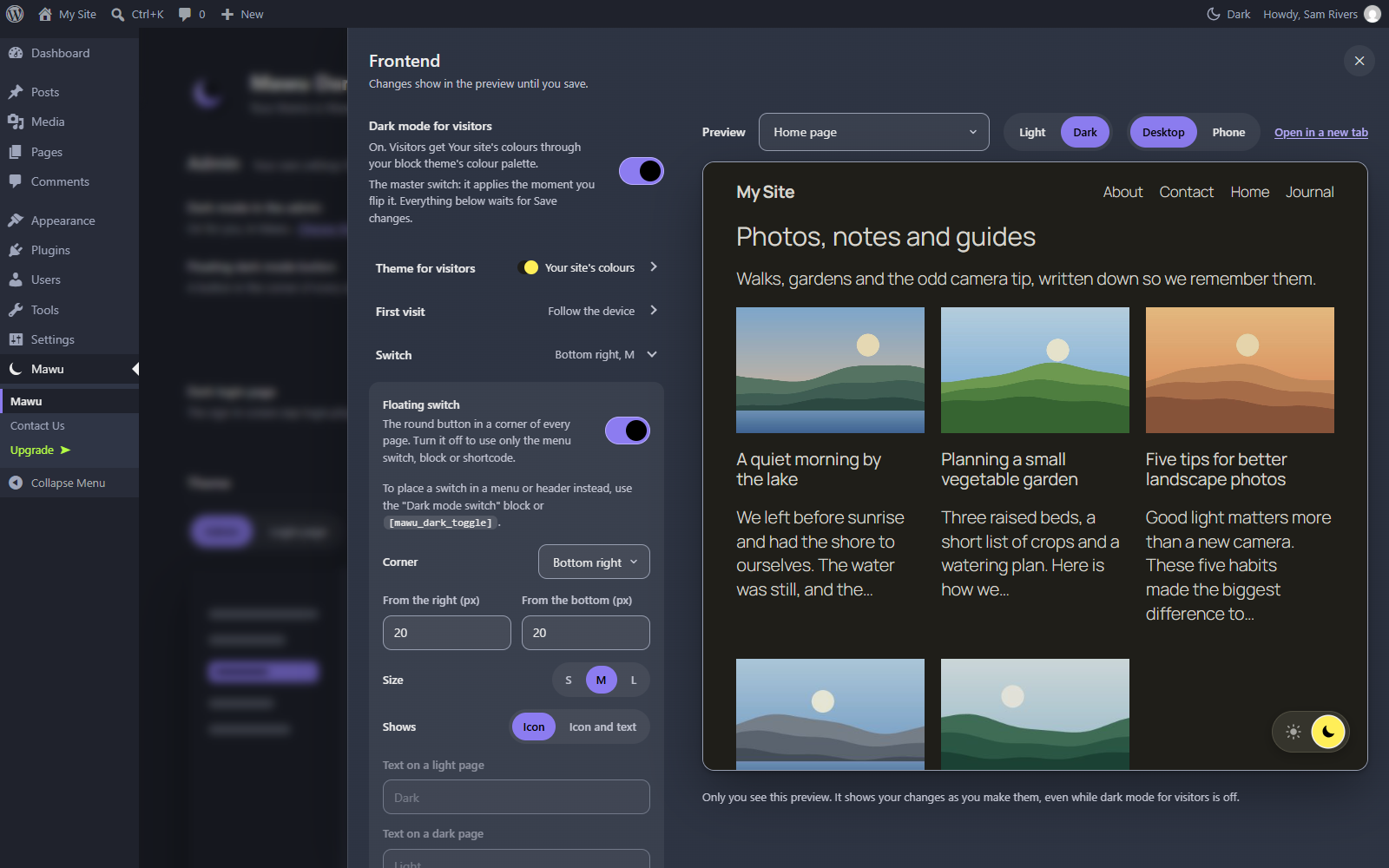Open Appearance menu in sidebar
This screenshot has height=868, width=1389.
tap(69, 220)
